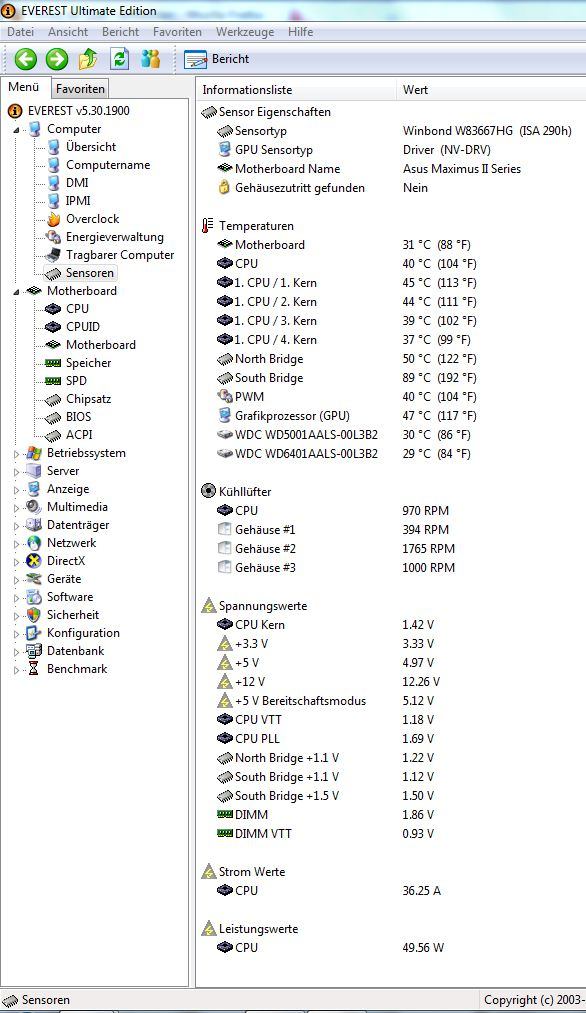This screenshot has width=586, height=1013.
Task: Expand the Datenträger tree node
Action: pos(16,525)
